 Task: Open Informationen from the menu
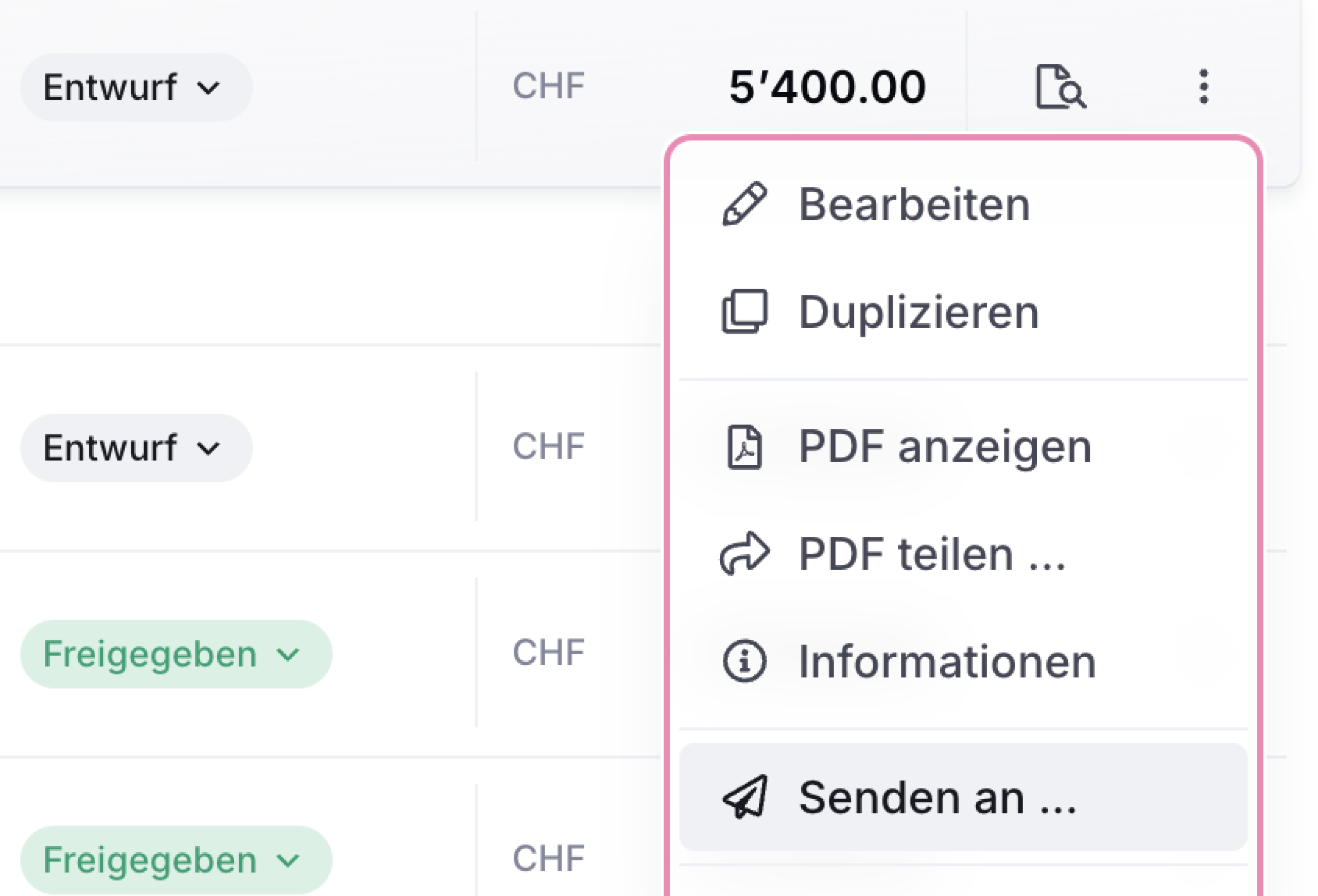coord(963,661)
